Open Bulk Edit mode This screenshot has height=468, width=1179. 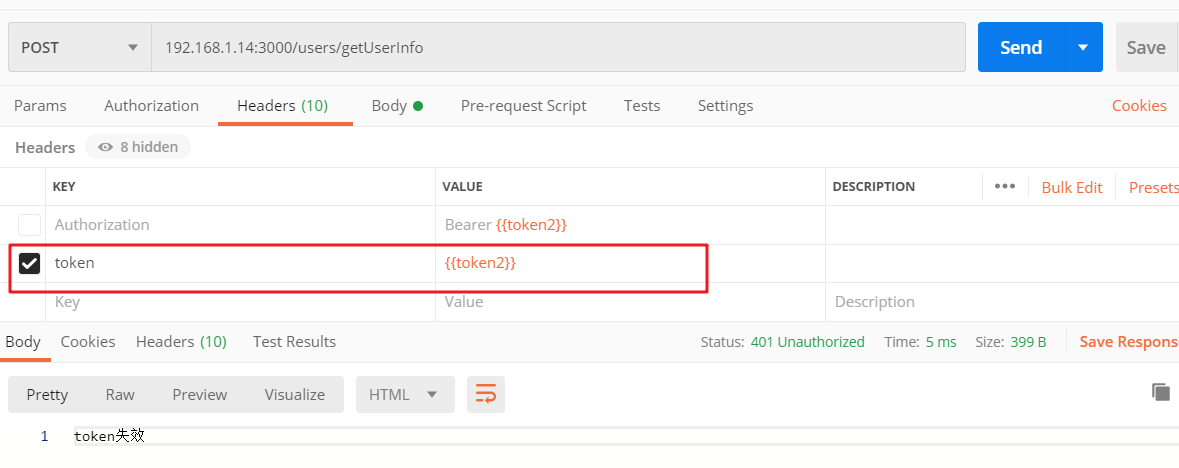[1071, 187]
